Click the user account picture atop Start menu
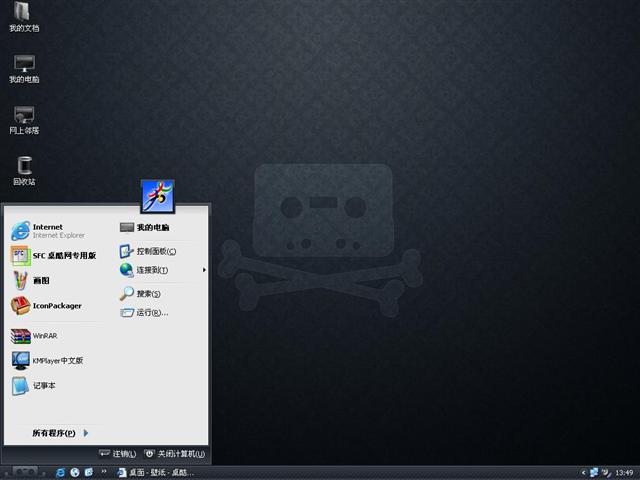The height and width of the screenshot is (480, 640). [158, 196]
